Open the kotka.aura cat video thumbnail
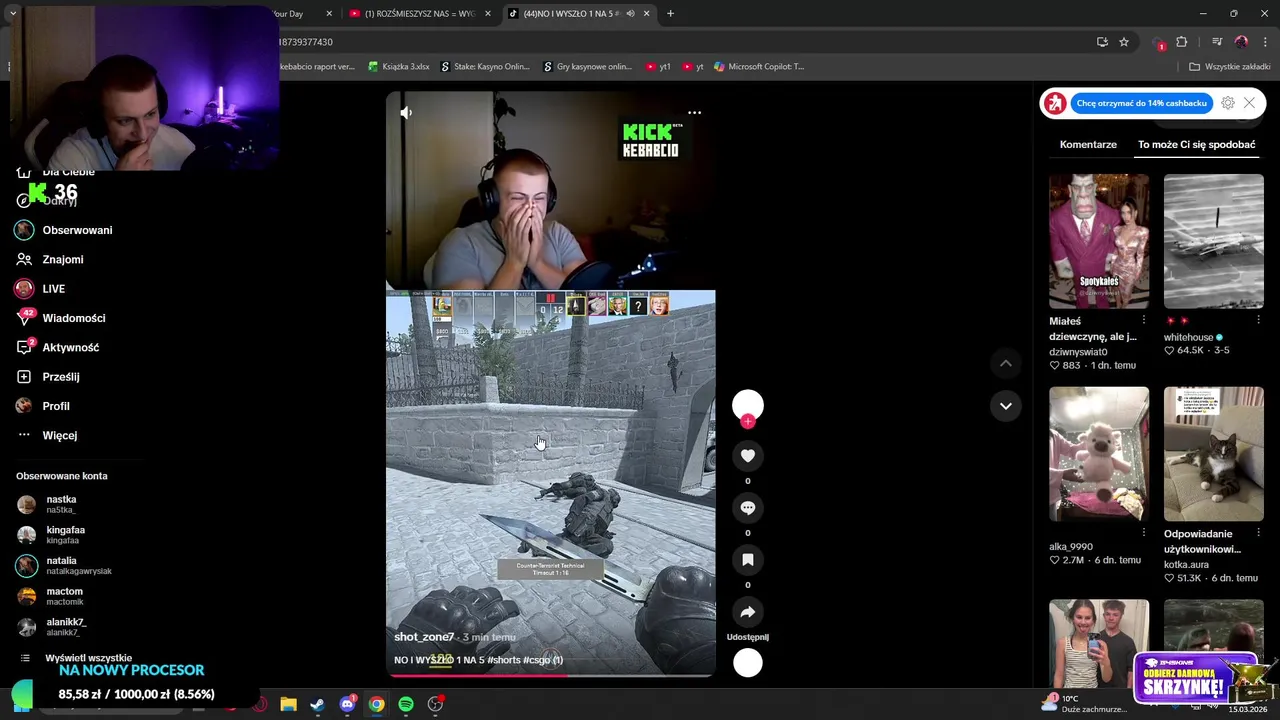The width and height of the screenshot is (1280, 720). point(1214,454)
